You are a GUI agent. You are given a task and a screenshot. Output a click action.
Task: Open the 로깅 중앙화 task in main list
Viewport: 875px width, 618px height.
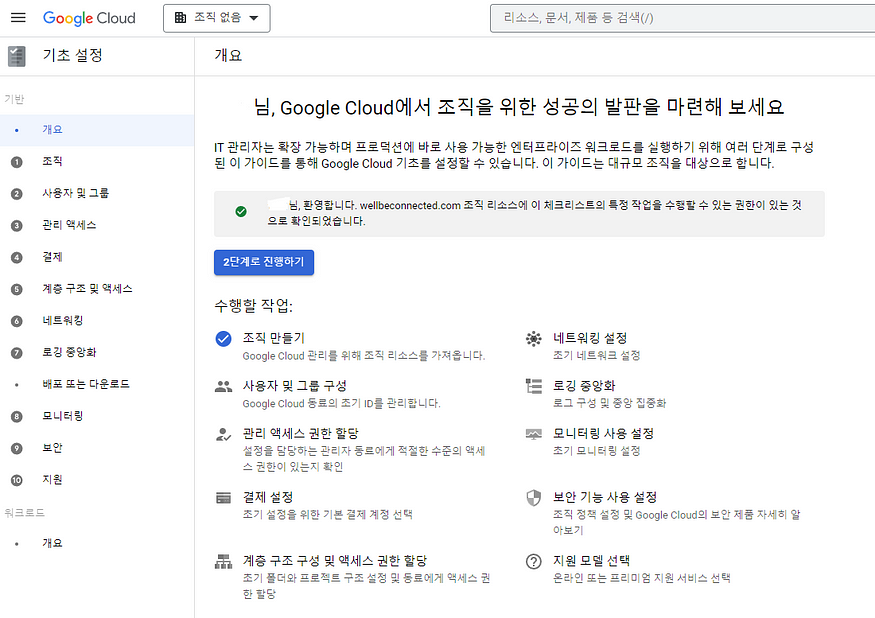(584, 386)
